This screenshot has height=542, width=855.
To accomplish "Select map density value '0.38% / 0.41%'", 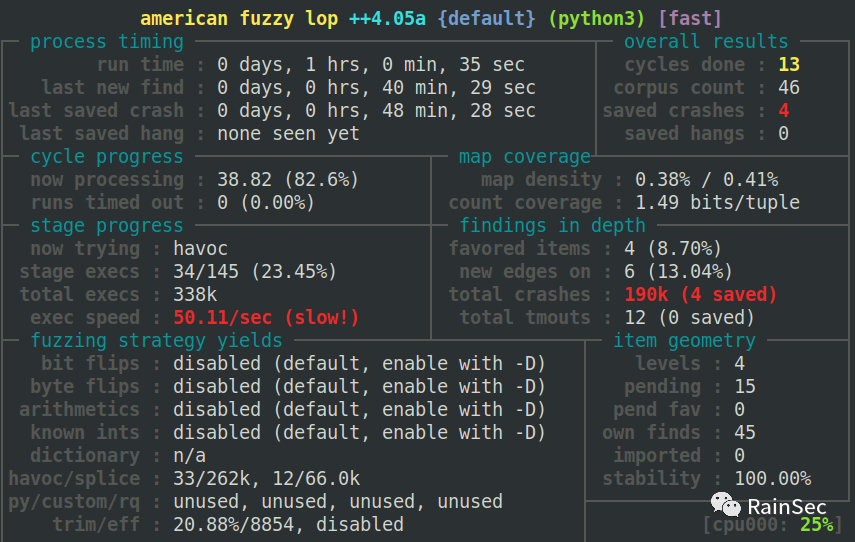I will click(707, 179).
